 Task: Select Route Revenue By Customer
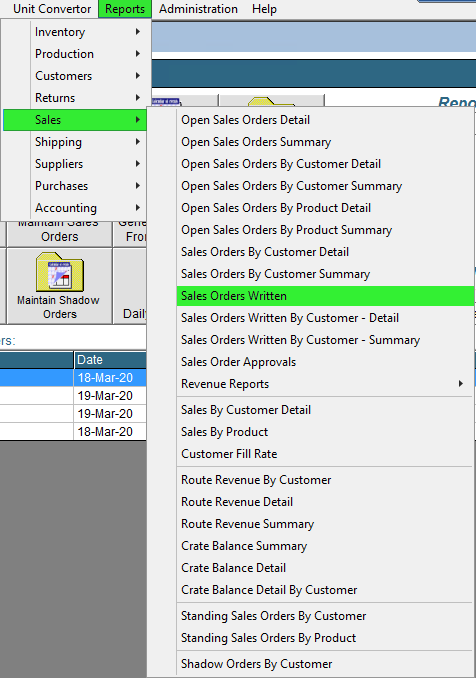click(325, 480)
